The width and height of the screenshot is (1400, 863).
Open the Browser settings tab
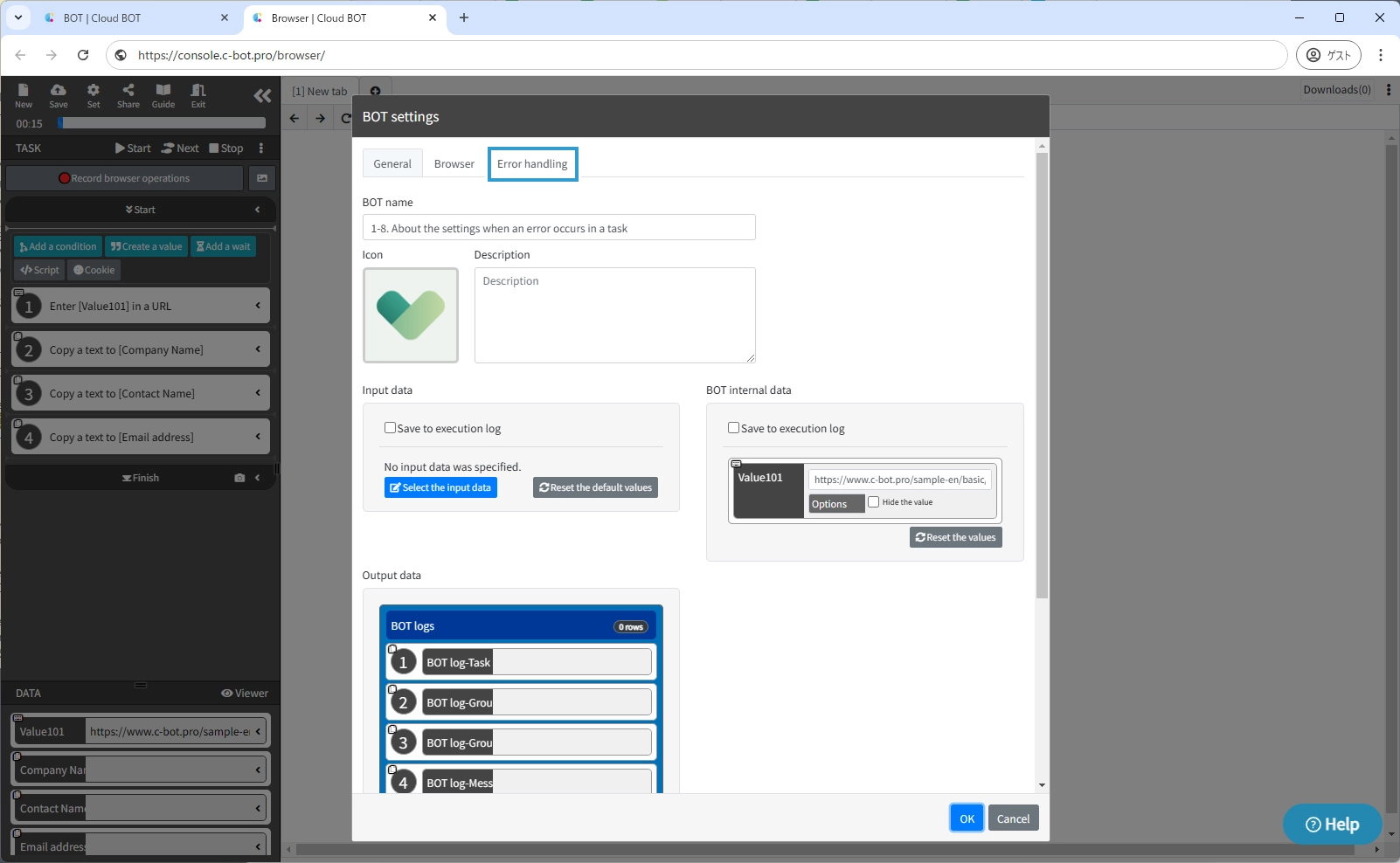pos(454,164)
